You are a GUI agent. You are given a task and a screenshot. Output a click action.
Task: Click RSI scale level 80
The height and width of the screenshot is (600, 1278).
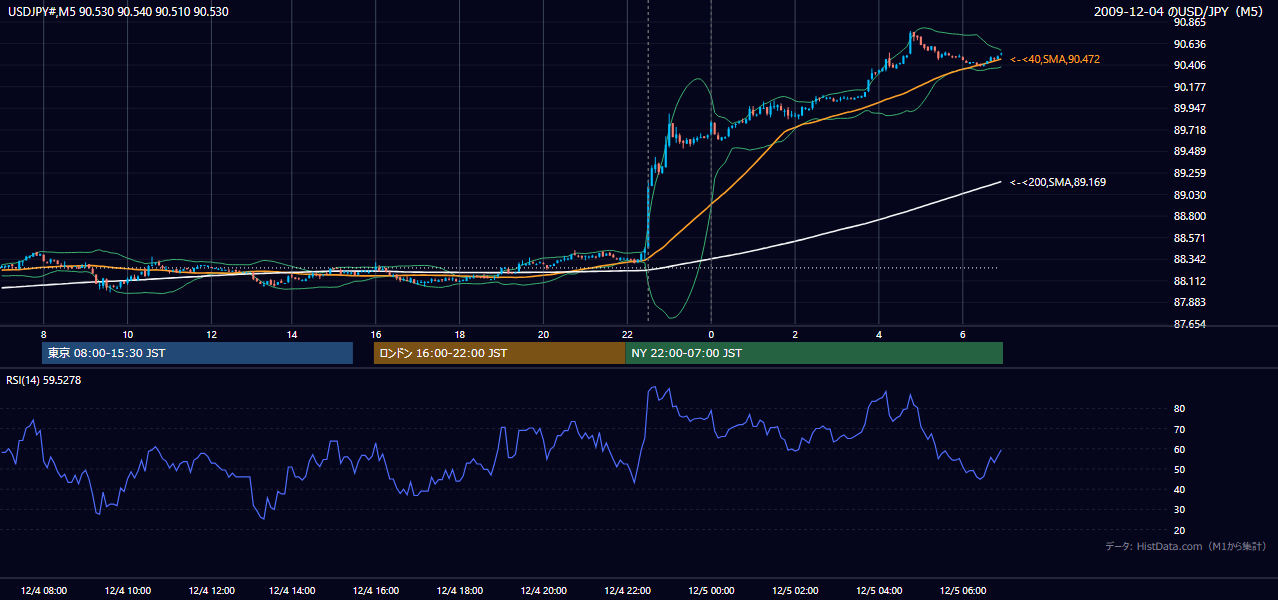pyautogui.click(x=1180, y=409)
